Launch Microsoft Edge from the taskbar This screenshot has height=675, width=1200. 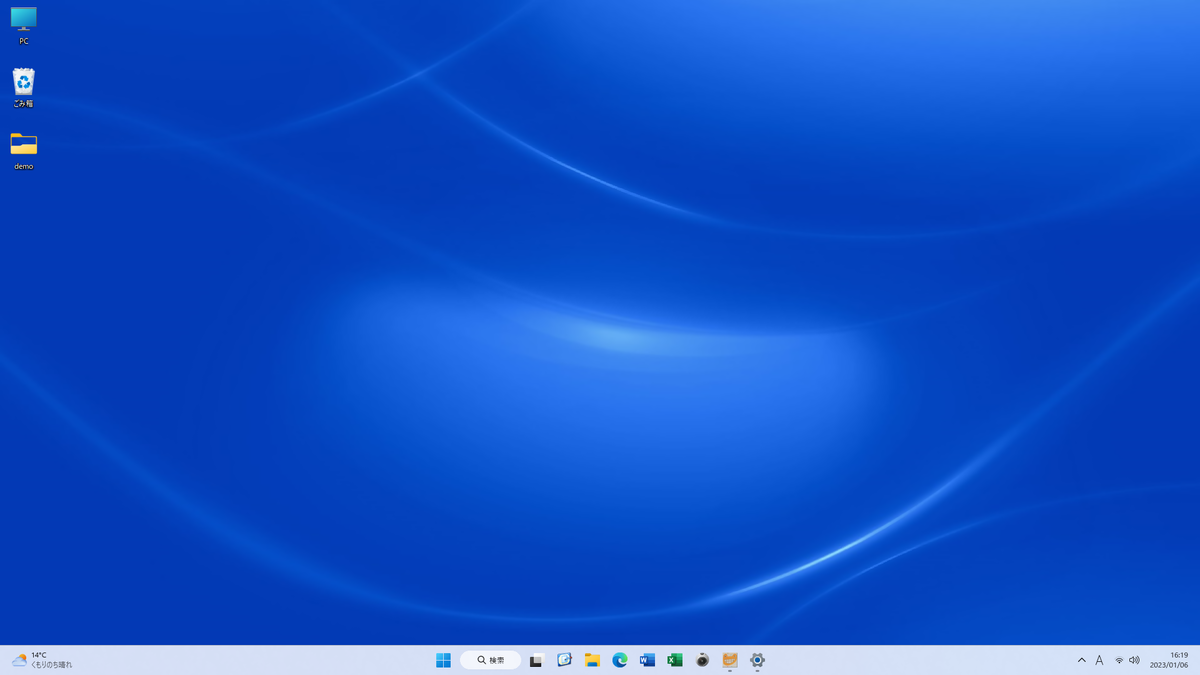[620, 660]
